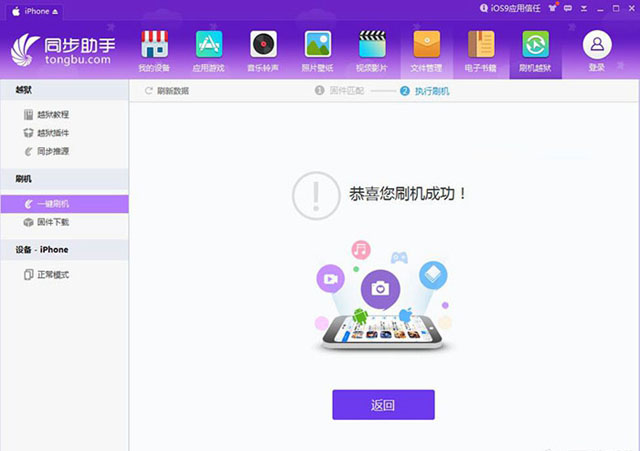Open the title bar dropdown menu arrow

[x=584, y=9]
